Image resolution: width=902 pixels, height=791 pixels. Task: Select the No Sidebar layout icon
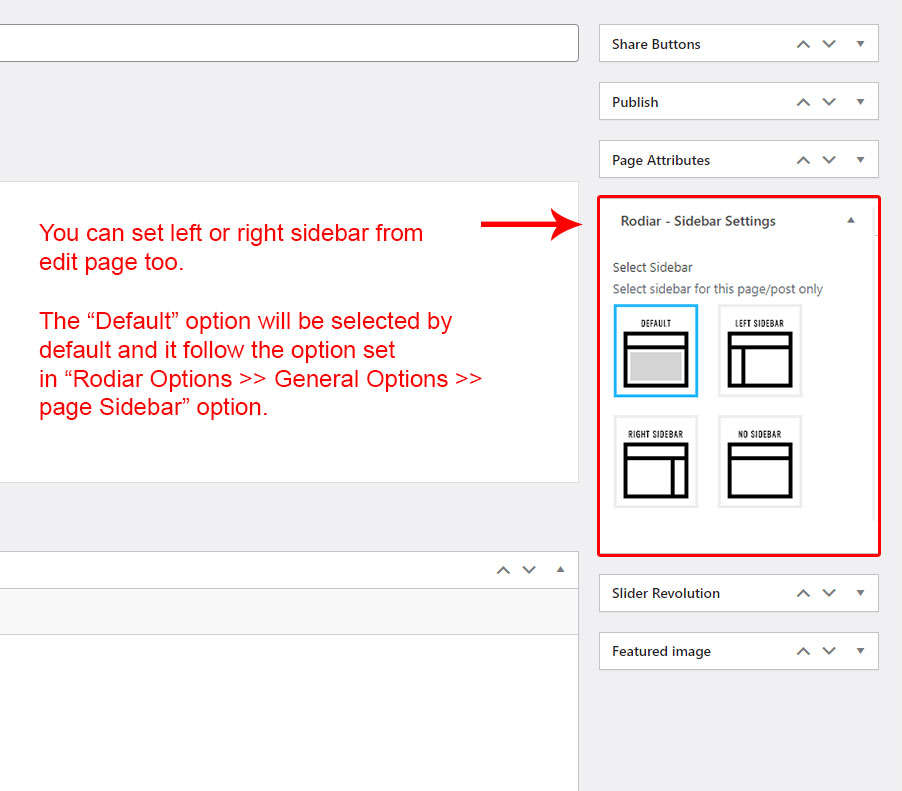(760, 462)
